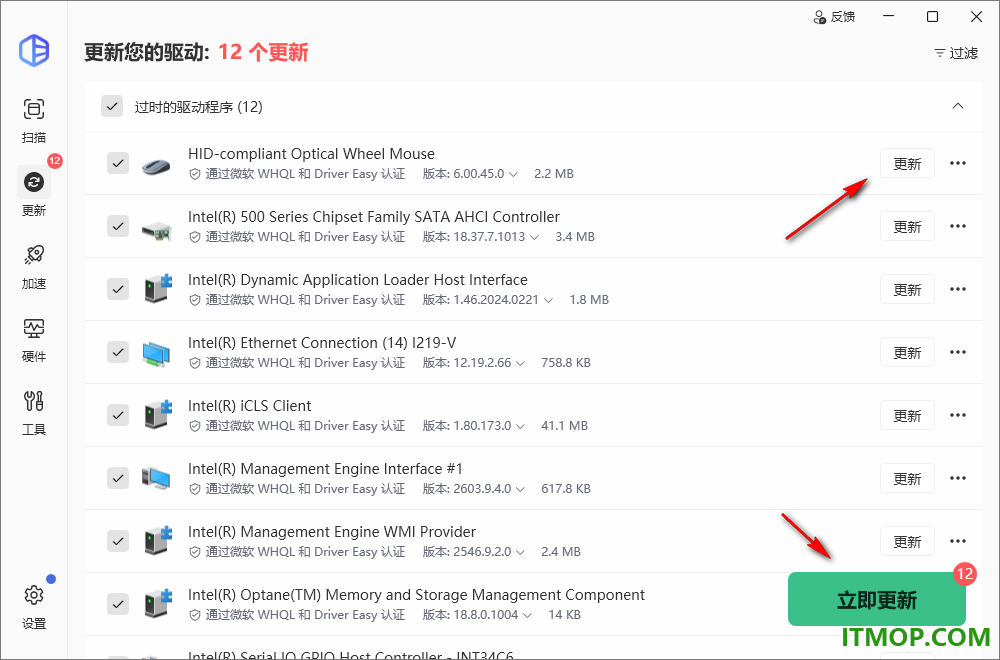
Task: Open more options for Management Engine Interface #1
Action: click(958, 478)
